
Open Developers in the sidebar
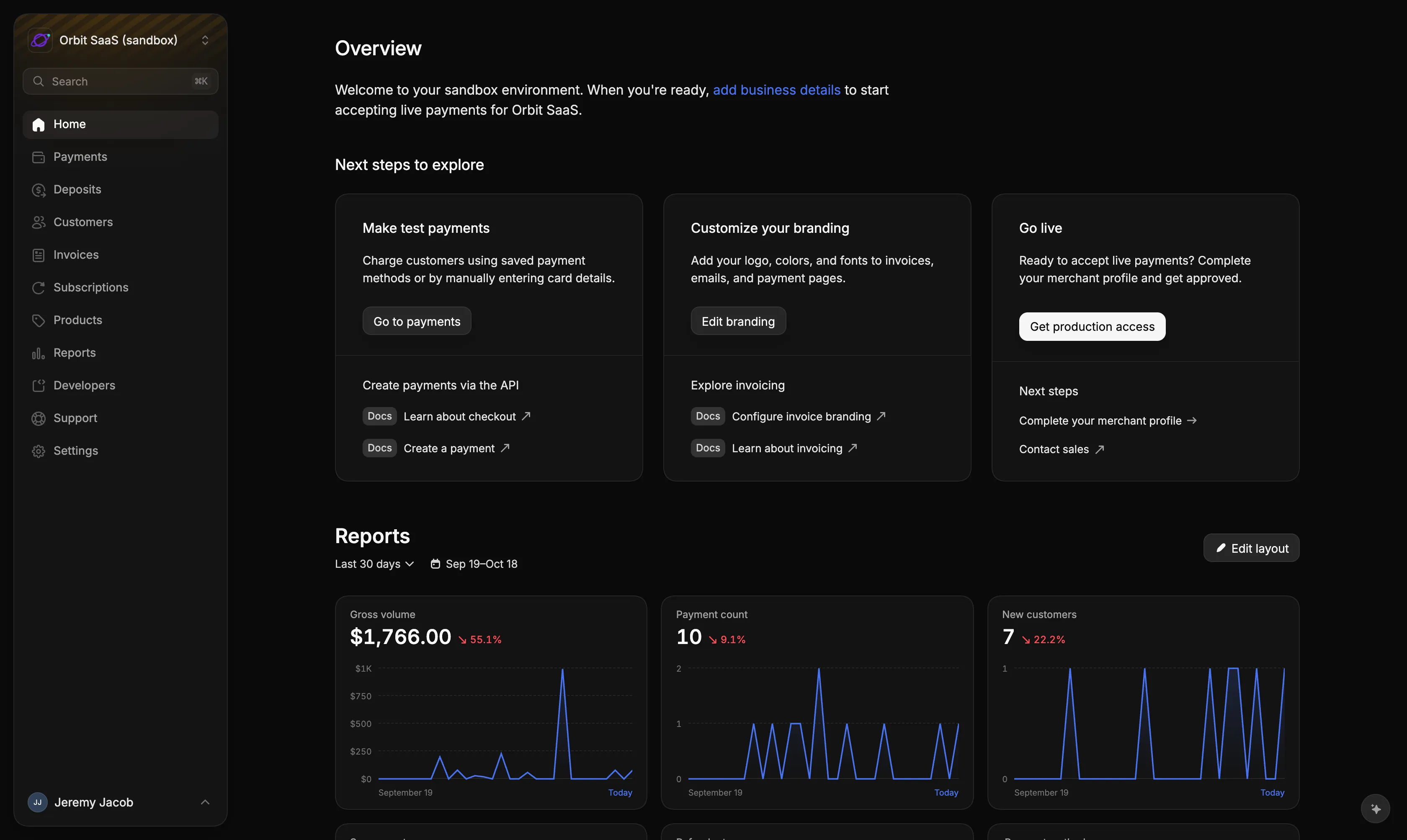click(120, 386)
